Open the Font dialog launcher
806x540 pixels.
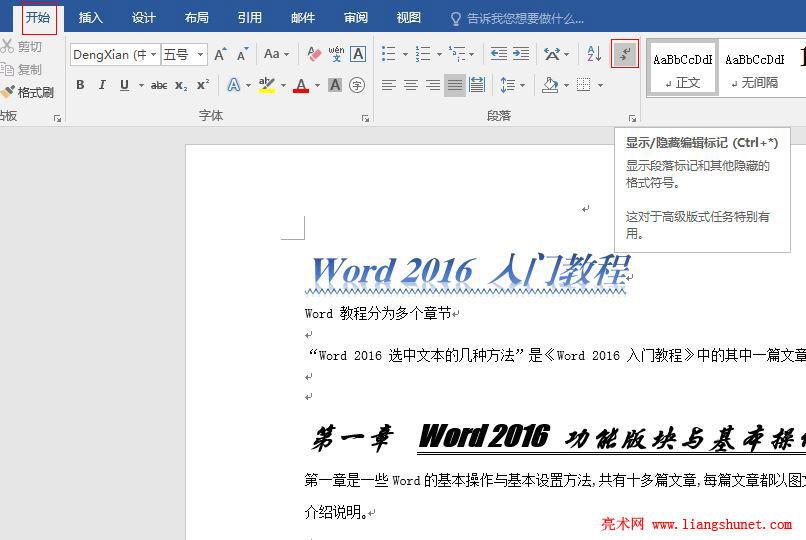[x=365, y=119]
